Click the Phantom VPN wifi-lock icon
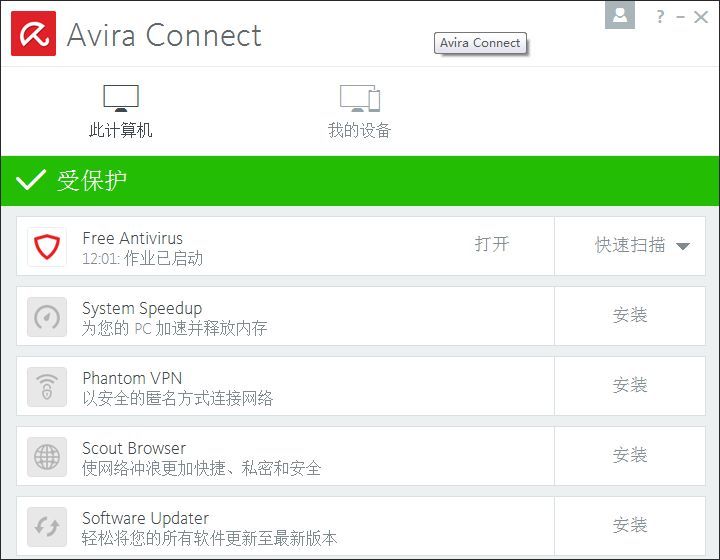Screen dimensions: 720x560 [x=47, y=387]
